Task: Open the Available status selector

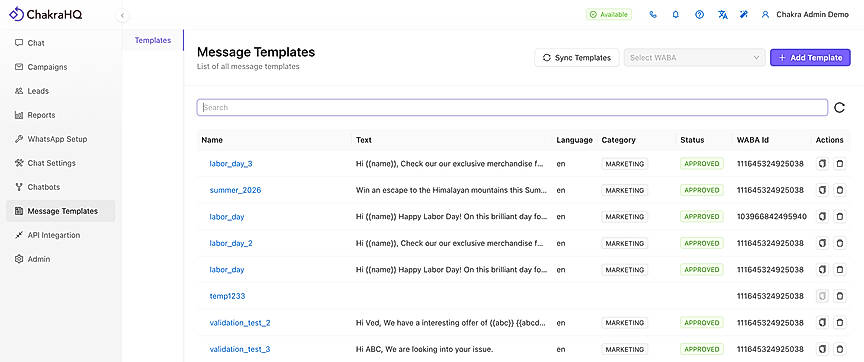Action: [x=608, y=15]
